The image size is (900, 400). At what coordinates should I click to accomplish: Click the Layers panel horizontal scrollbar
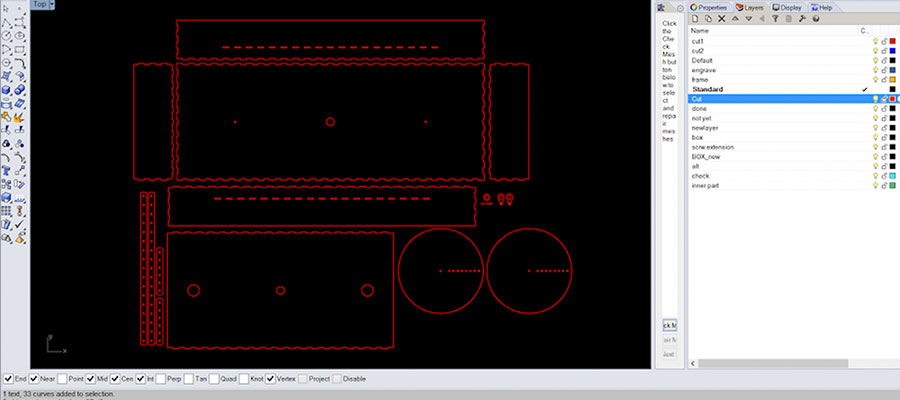point(773,363)
